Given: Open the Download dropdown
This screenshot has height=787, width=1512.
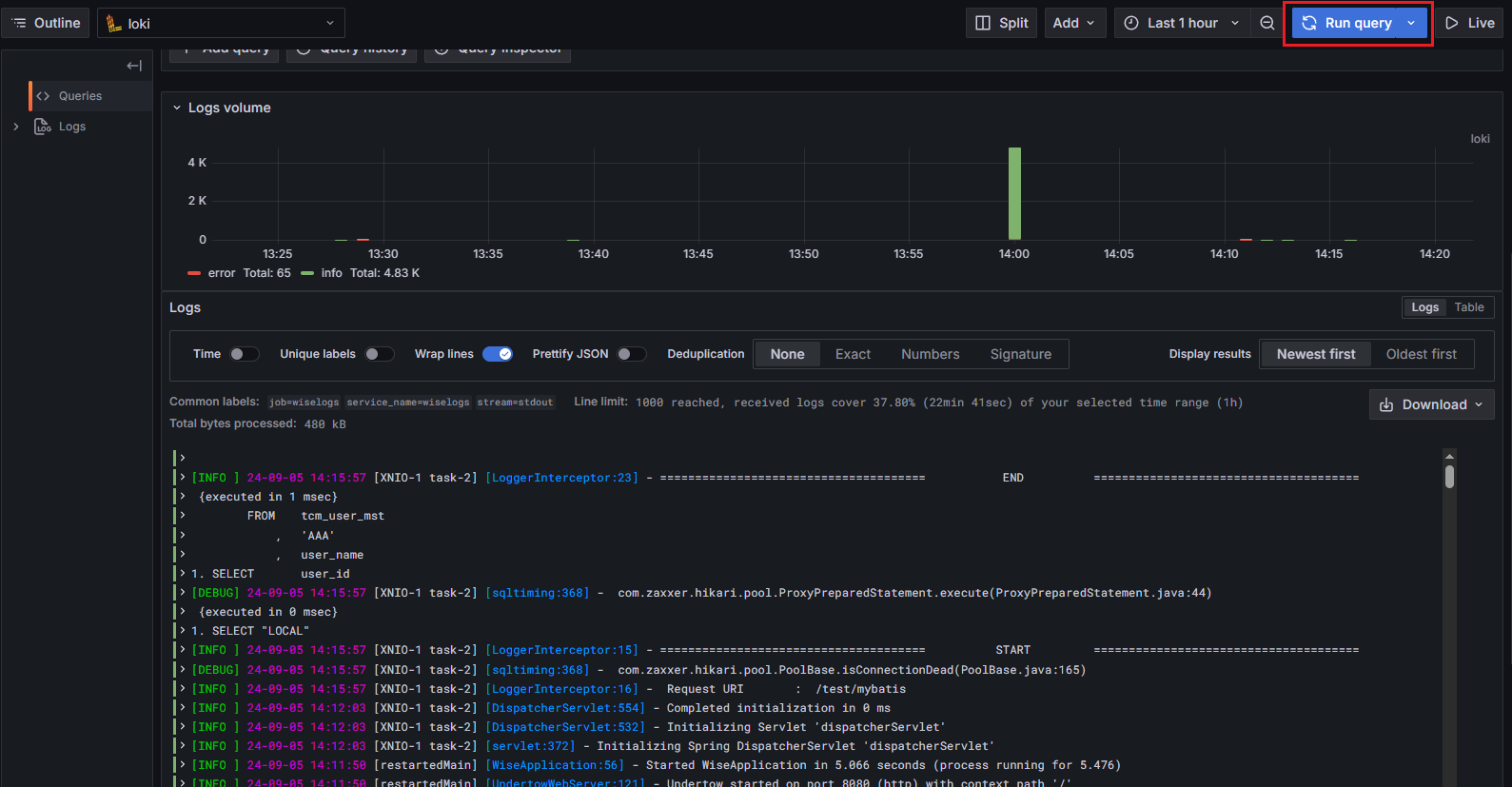Looking at the screenshot, I should tap(1431, 404).
